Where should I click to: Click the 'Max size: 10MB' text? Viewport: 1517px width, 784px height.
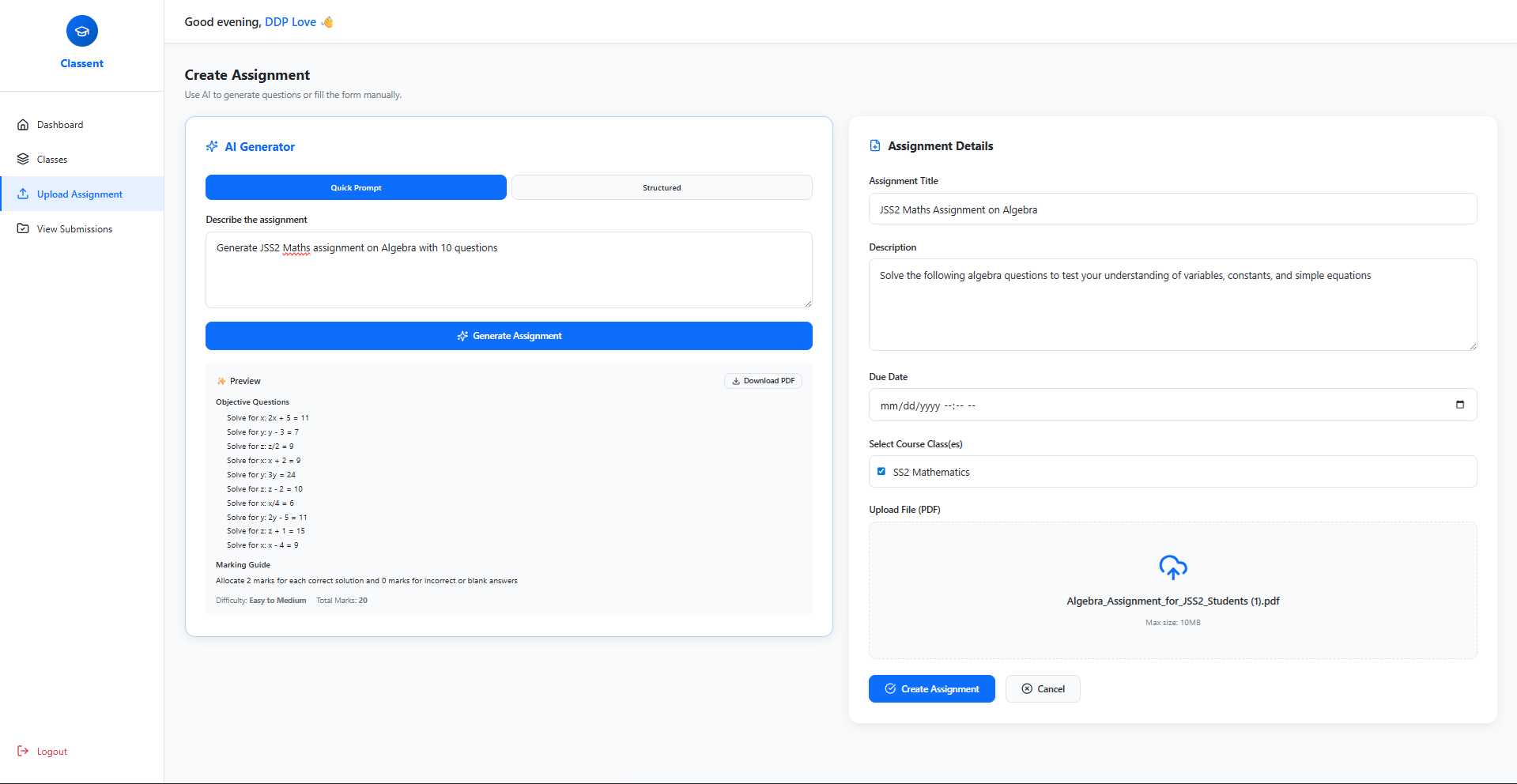click(1173, 623)
